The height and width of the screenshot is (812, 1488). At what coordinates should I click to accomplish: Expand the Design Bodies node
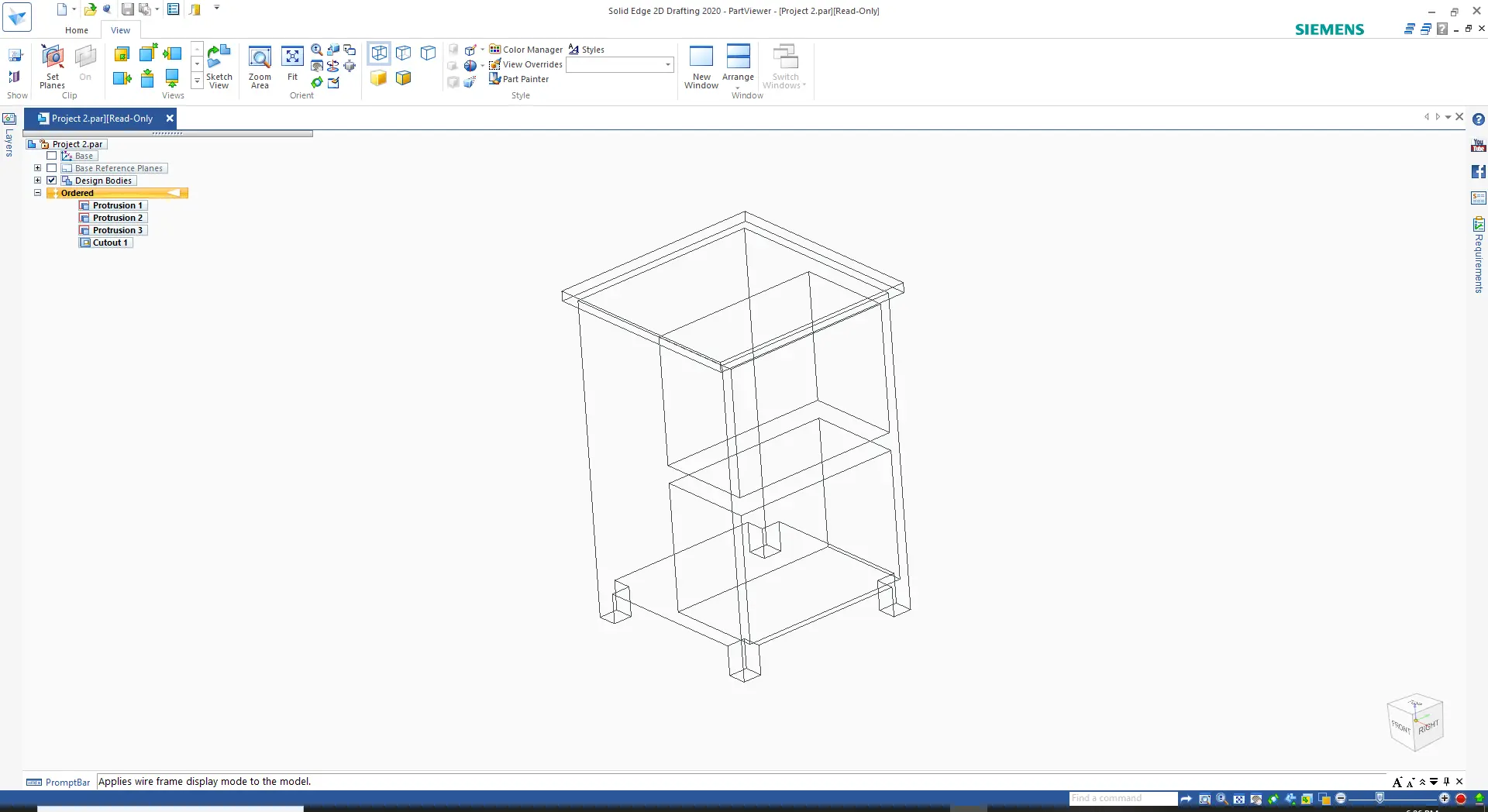coord(37,181)
